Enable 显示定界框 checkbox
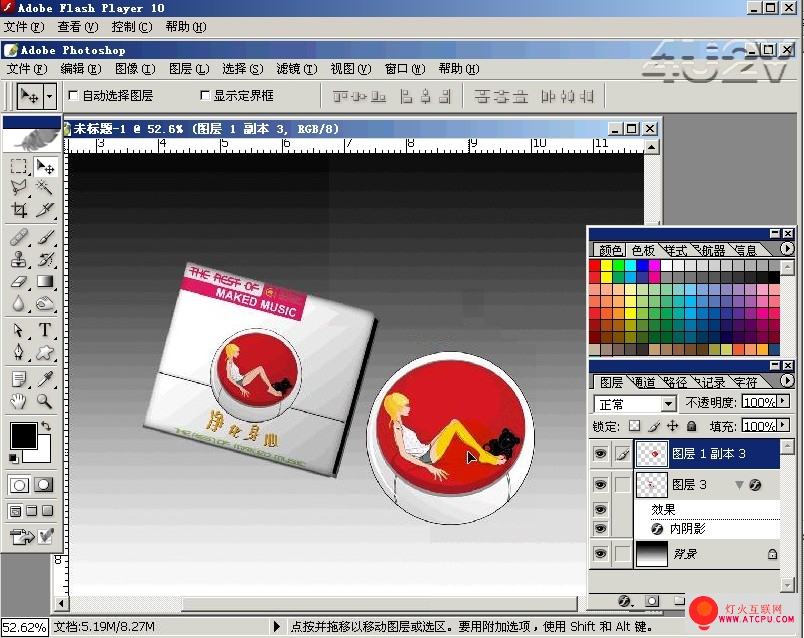This screenshot has height=638, width=804. [205, 95]
